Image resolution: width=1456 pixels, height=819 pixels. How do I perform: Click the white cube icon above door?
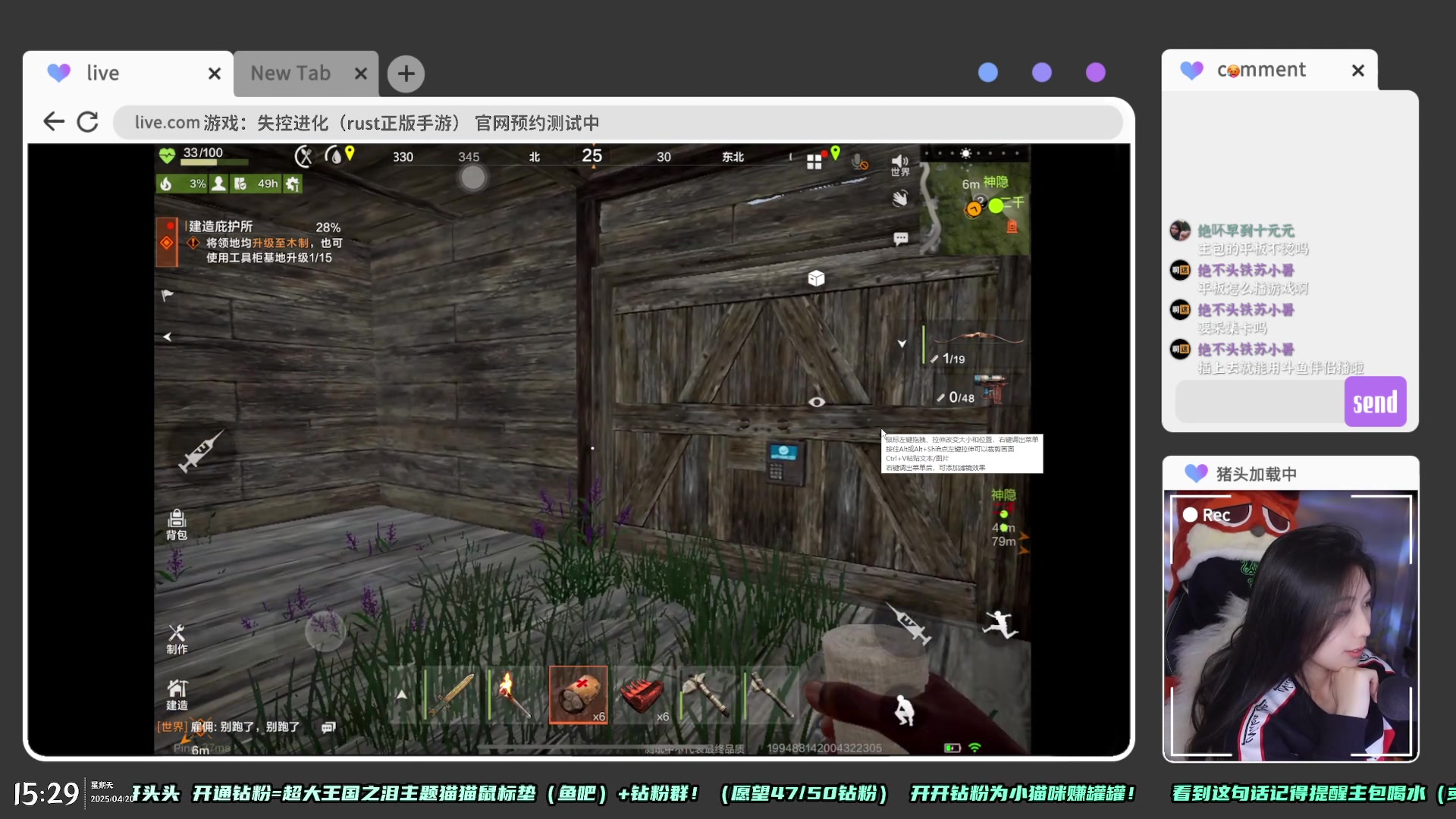(816, 278)
